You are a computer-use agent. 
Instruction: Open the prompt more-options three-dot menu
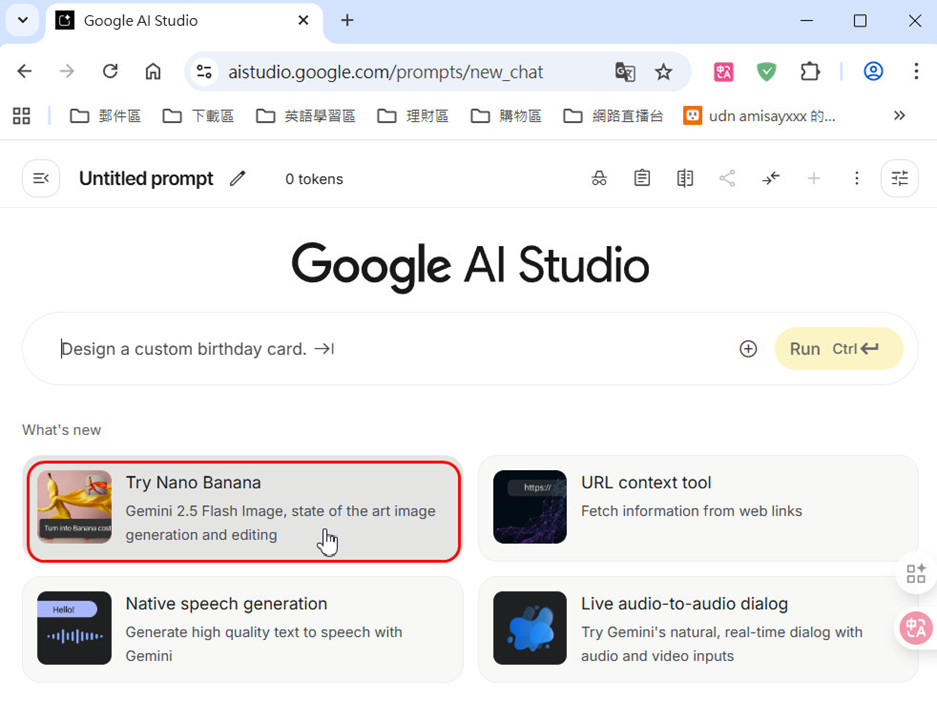pos(856,178)
